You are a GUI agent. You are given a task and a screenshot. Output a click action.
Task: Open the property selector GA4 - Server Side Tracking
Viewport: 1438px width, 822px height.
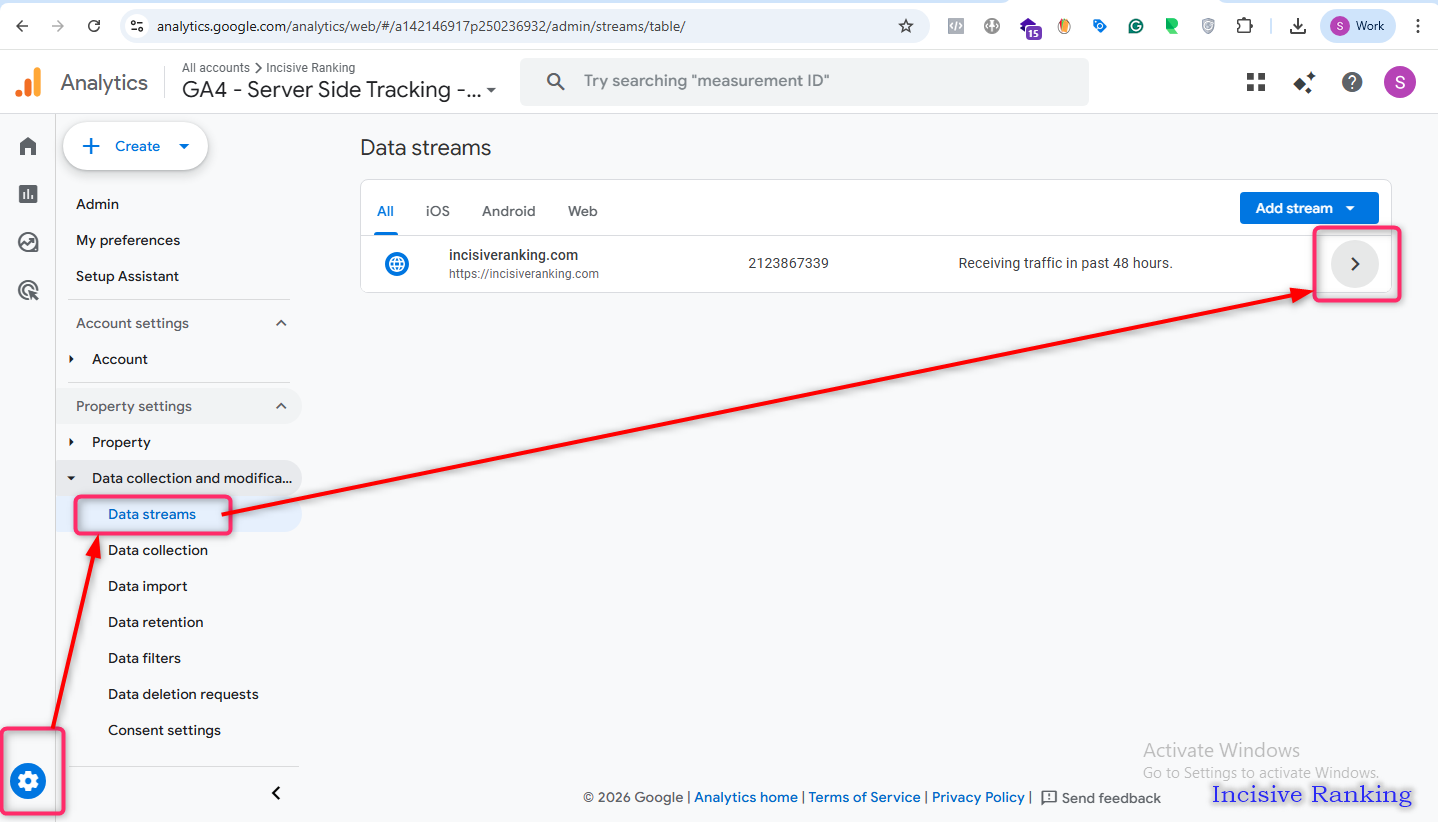(x=339, y=90)
